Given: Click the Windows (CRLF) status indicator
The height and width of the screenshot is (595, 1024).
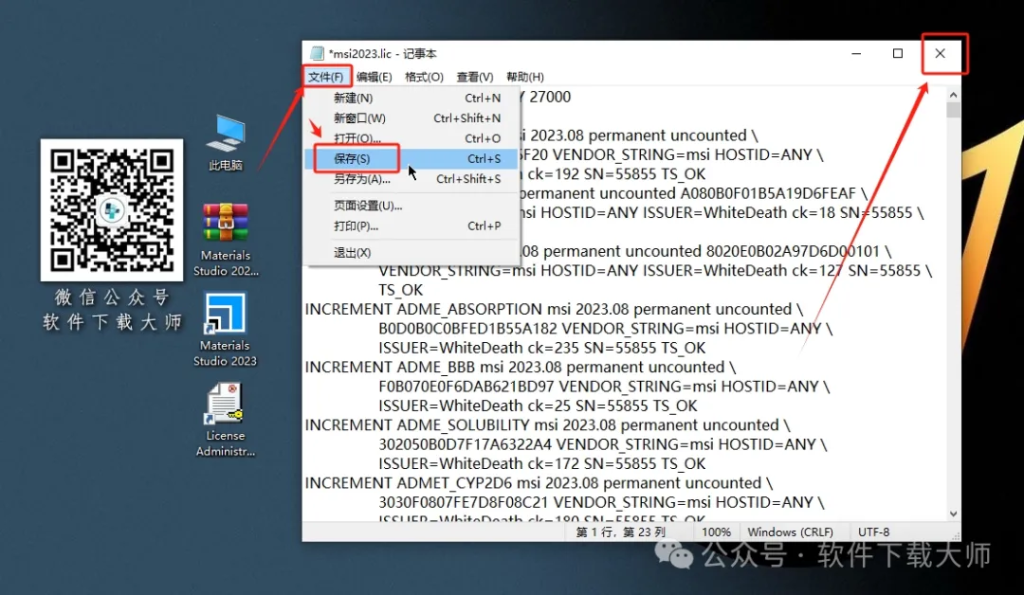Looking at the screenshot, I should pos(793,531).
